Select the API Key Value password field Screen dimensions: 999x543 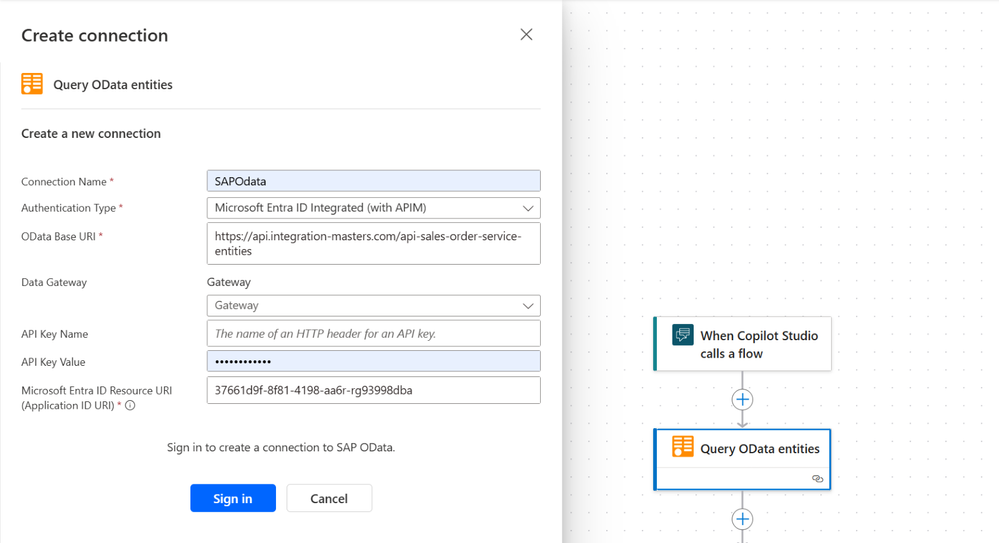point(373,361)
